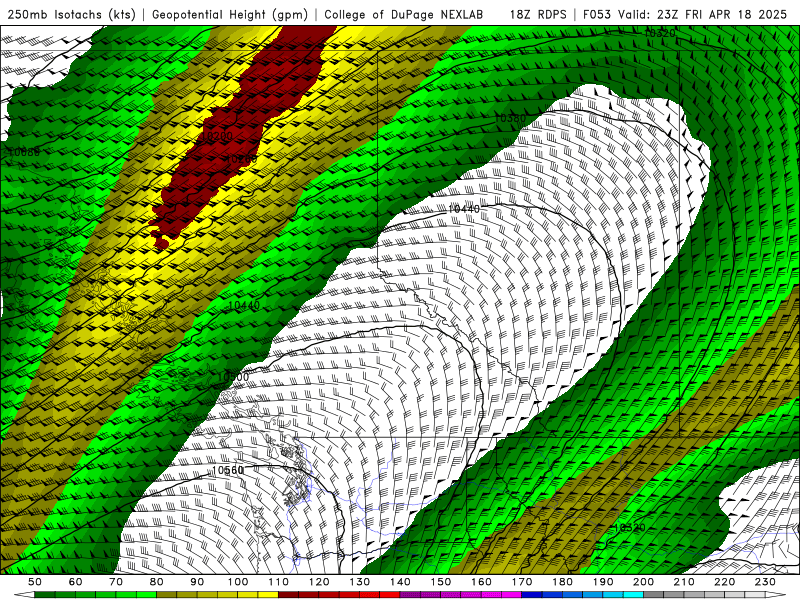
Task: Click the 120 knot legend label
Action: click(x=319, y=582)
